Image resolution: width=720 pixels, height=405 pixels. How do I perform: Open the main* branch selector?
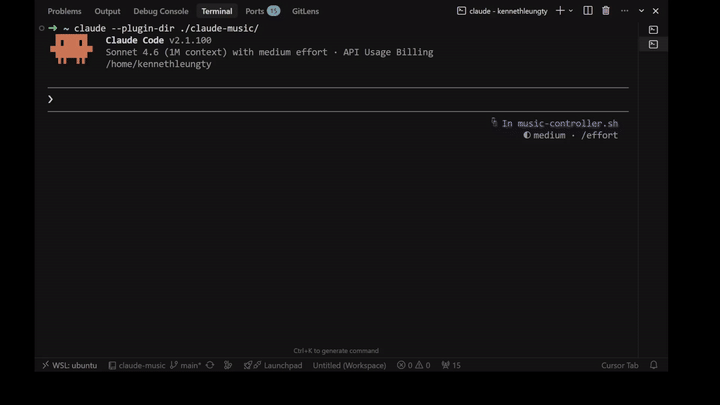(x=186, y=365)
